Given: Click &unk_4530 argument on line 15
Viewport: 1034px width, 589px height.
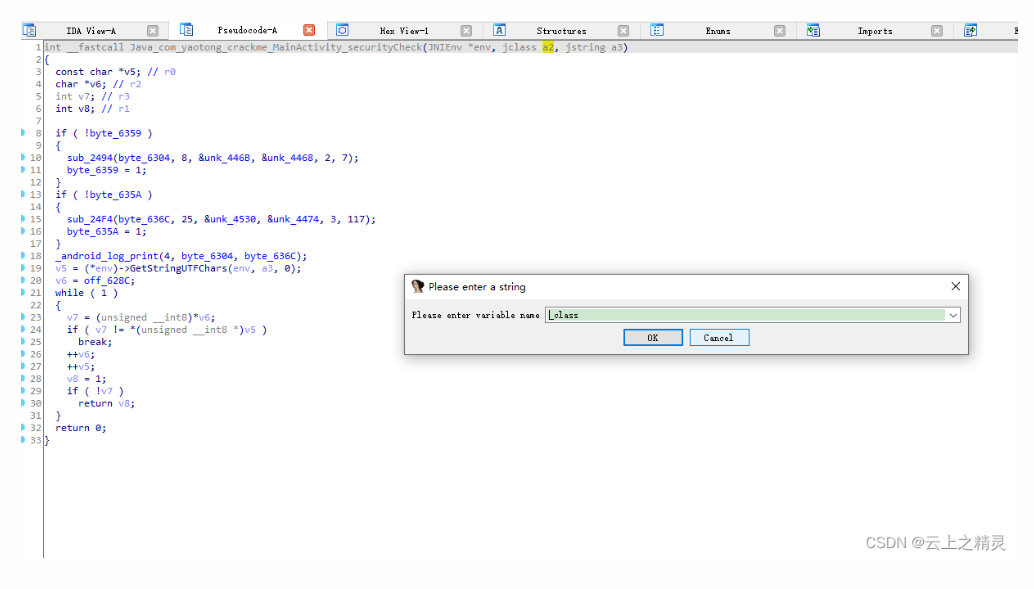Looking at the screenshot, I should pyautogui.click(x=230, y=219).
